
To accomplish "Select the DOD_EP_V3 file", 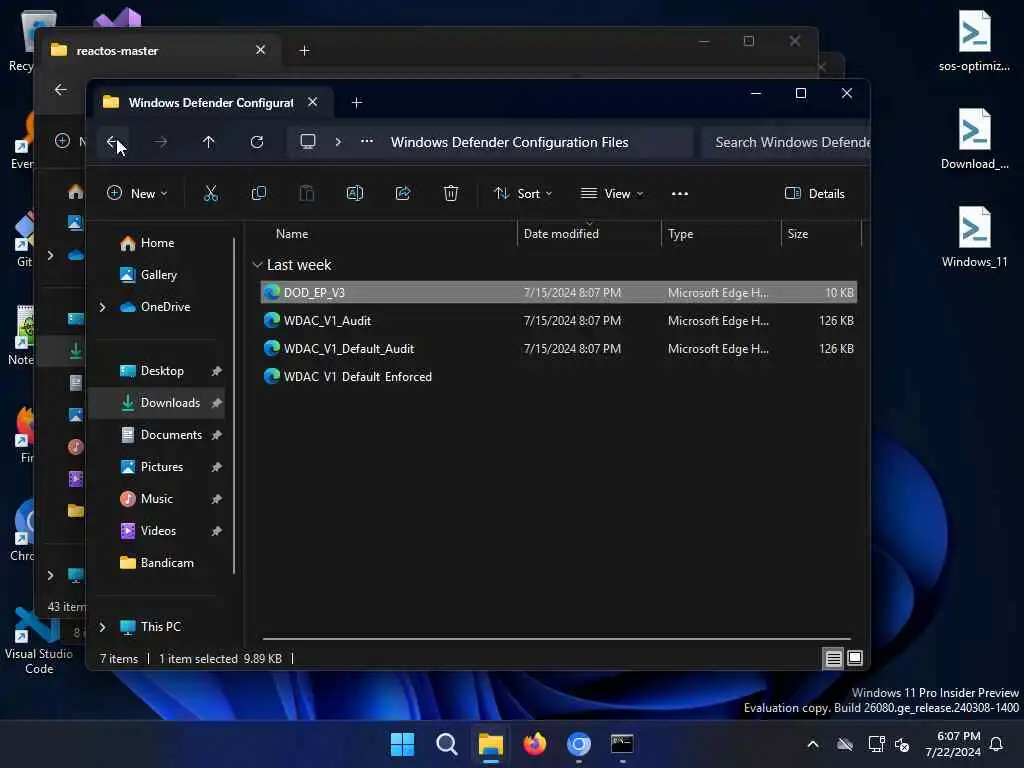I will [559, 293].
